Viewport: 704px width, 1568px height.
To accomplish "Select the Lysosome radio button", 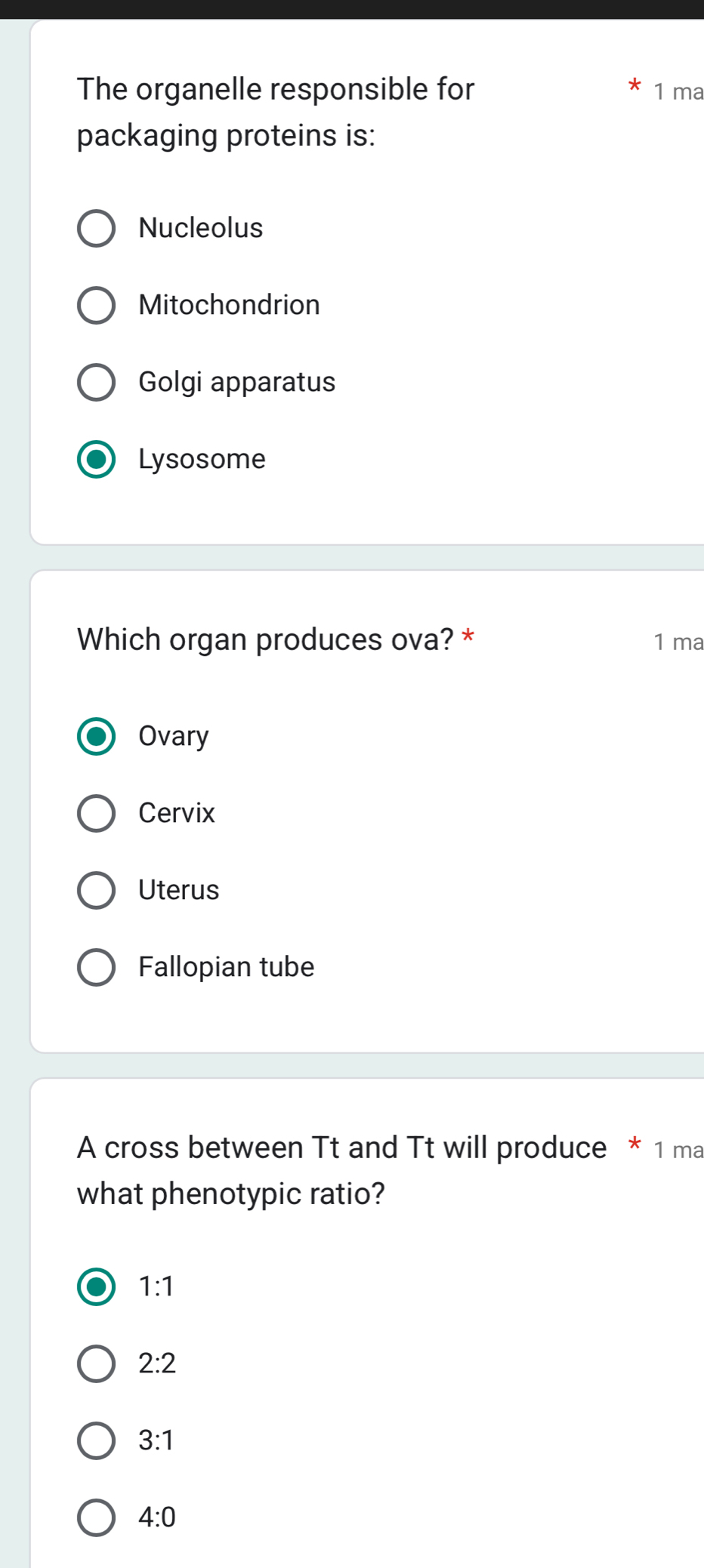I will coord(96,458).
